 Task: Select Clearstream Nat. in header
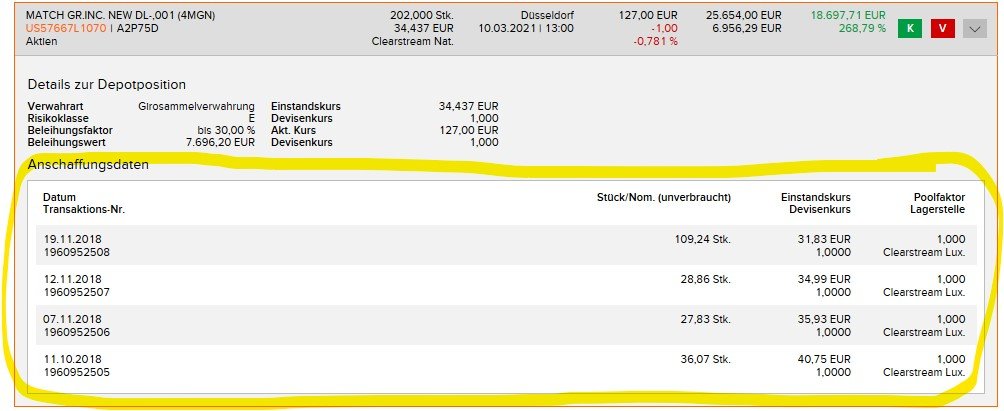(413, 41)
